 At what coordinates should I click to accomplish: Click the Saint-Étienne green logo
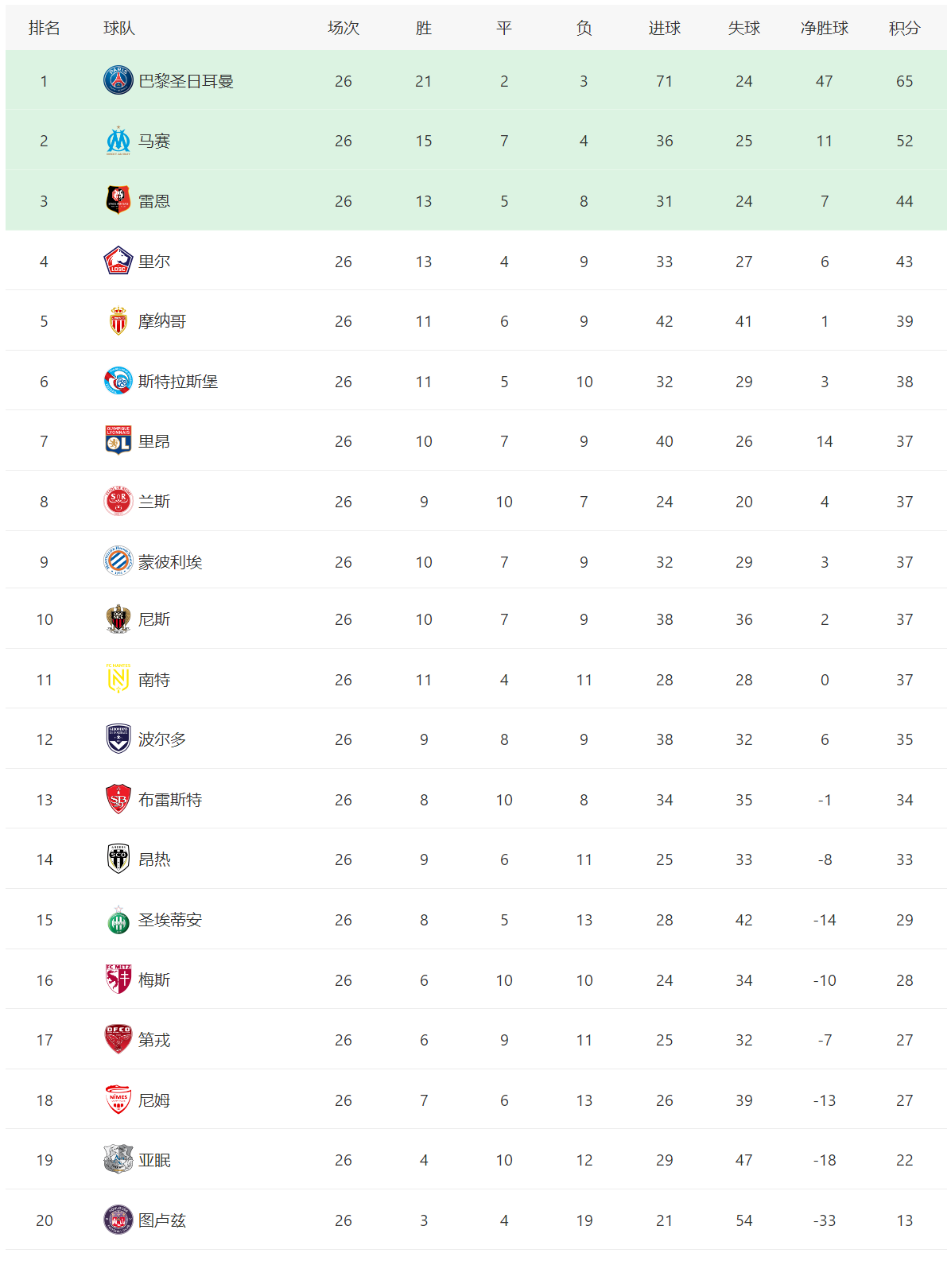118,920
